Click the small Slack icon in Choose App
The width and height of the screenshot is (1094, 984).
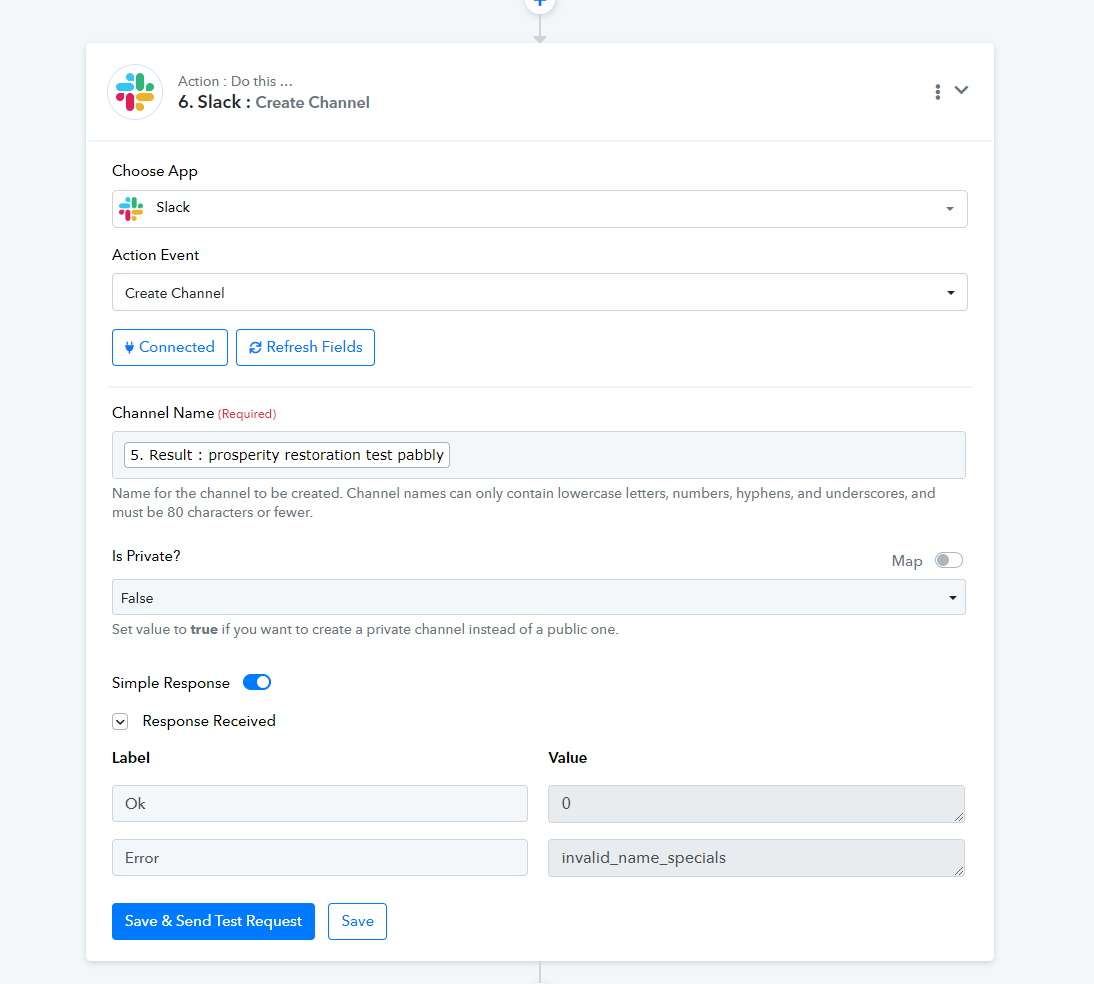[131, 208]
